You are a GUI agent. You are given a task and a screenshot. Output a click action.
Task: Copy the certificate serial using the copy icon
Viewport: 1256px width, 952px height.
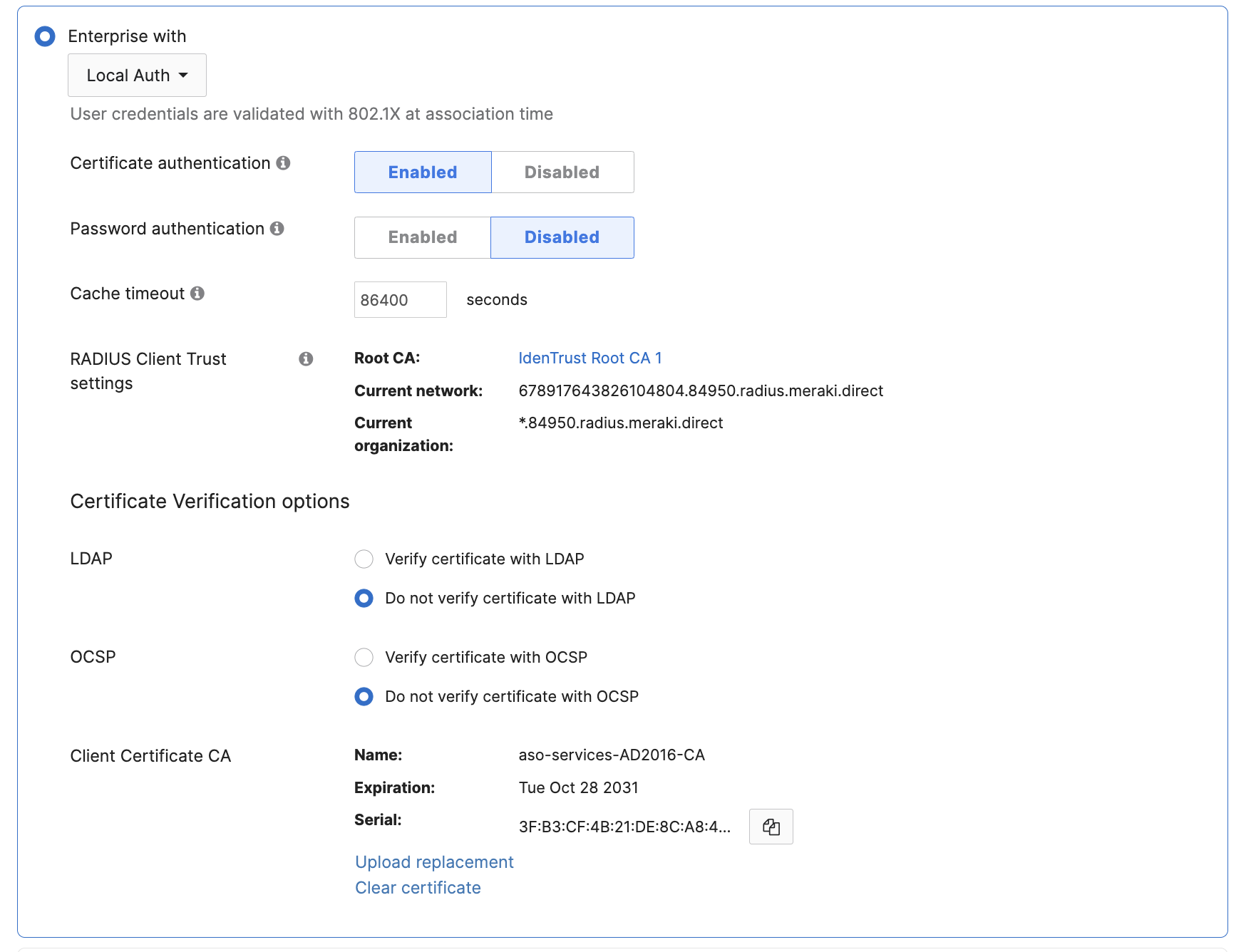click(x=771, y=827)
